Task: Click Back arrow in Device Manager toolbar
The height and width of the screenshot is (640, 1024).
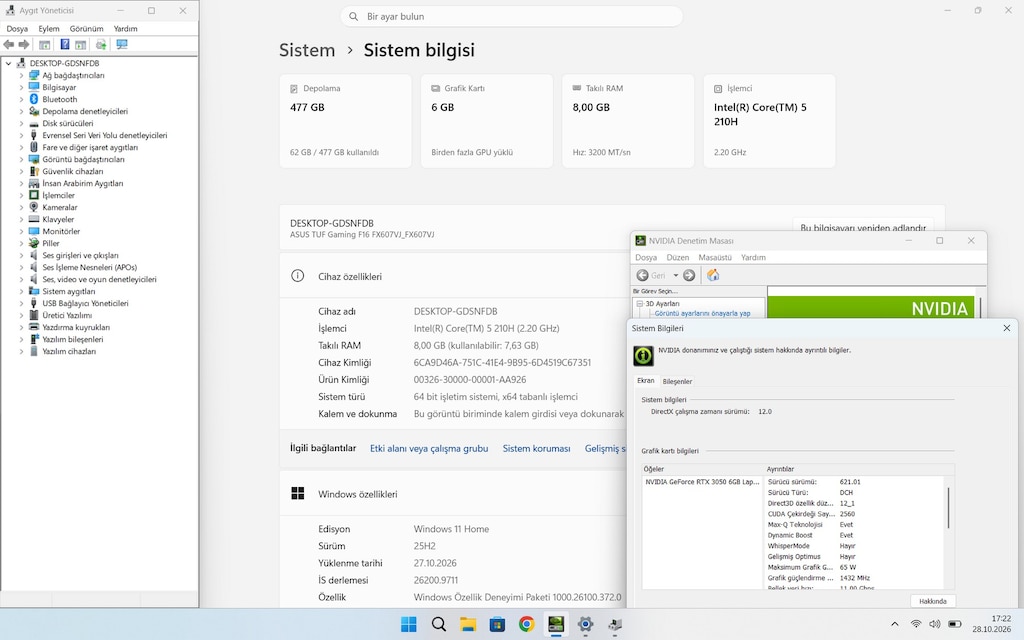Action: pyautogui.click(x=8, y=44)
